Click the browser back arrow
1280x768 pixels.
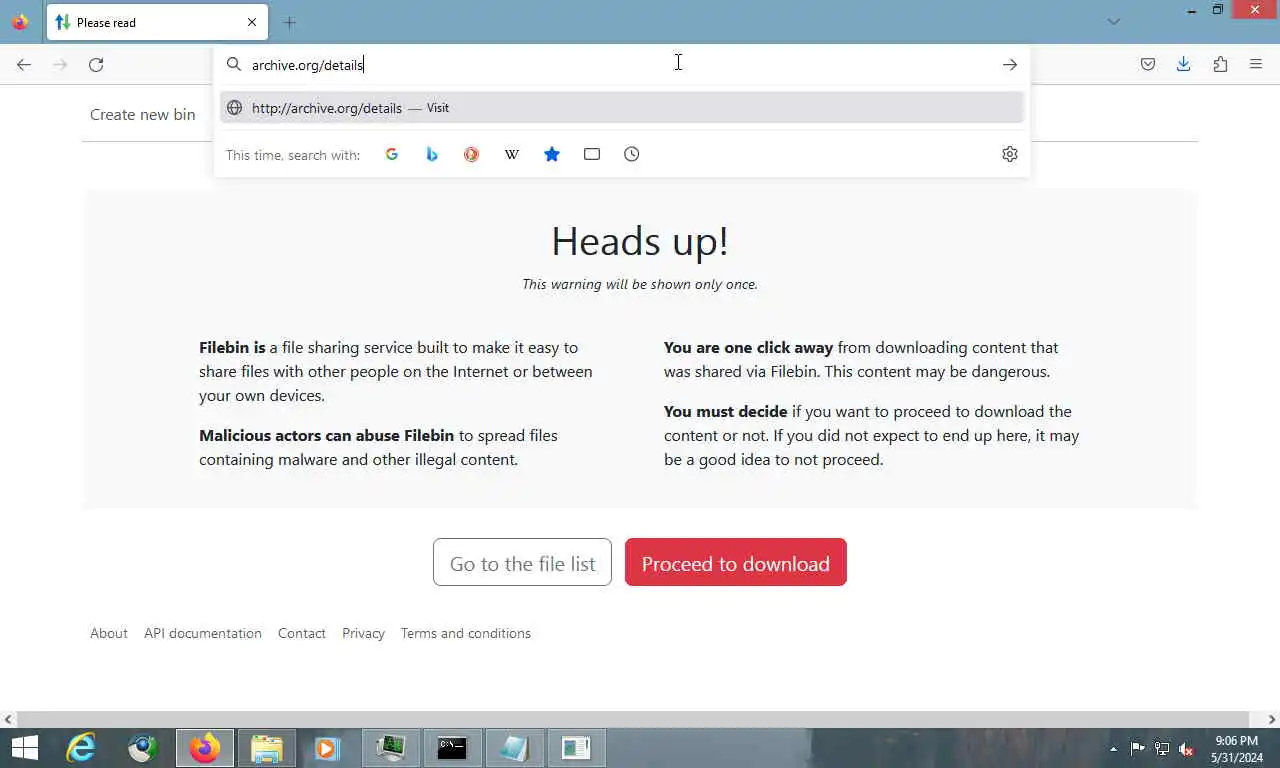(x=24, y=64)
